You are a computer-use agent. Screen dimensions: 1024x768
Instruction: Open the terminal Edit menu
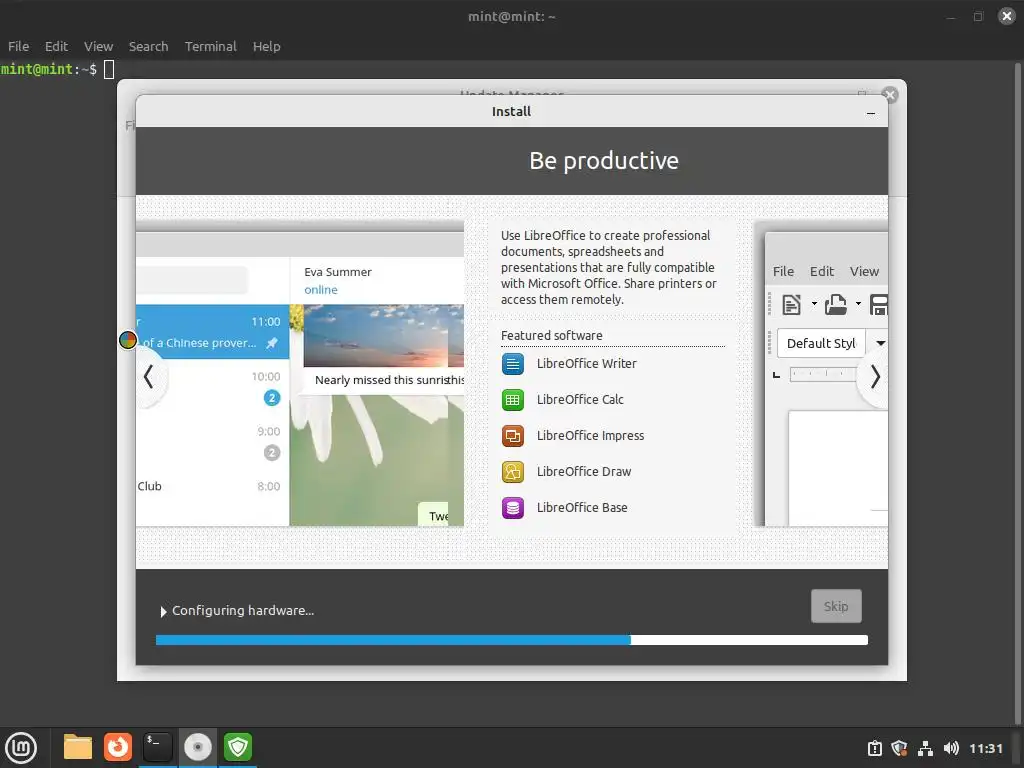(56, 46)
